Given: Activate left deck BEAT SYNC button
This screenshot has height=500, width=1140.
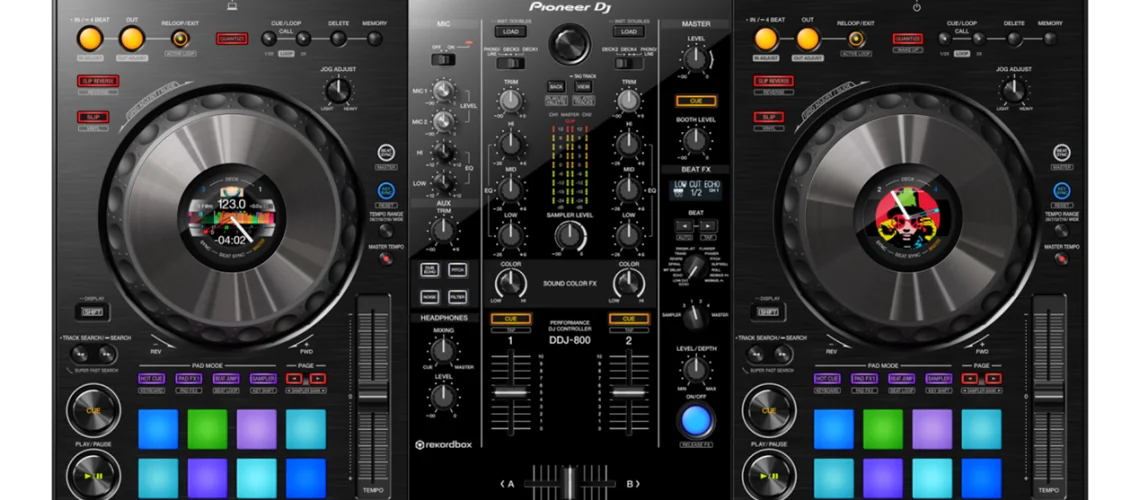Looking at the screenshot, I should click(386, 153).
